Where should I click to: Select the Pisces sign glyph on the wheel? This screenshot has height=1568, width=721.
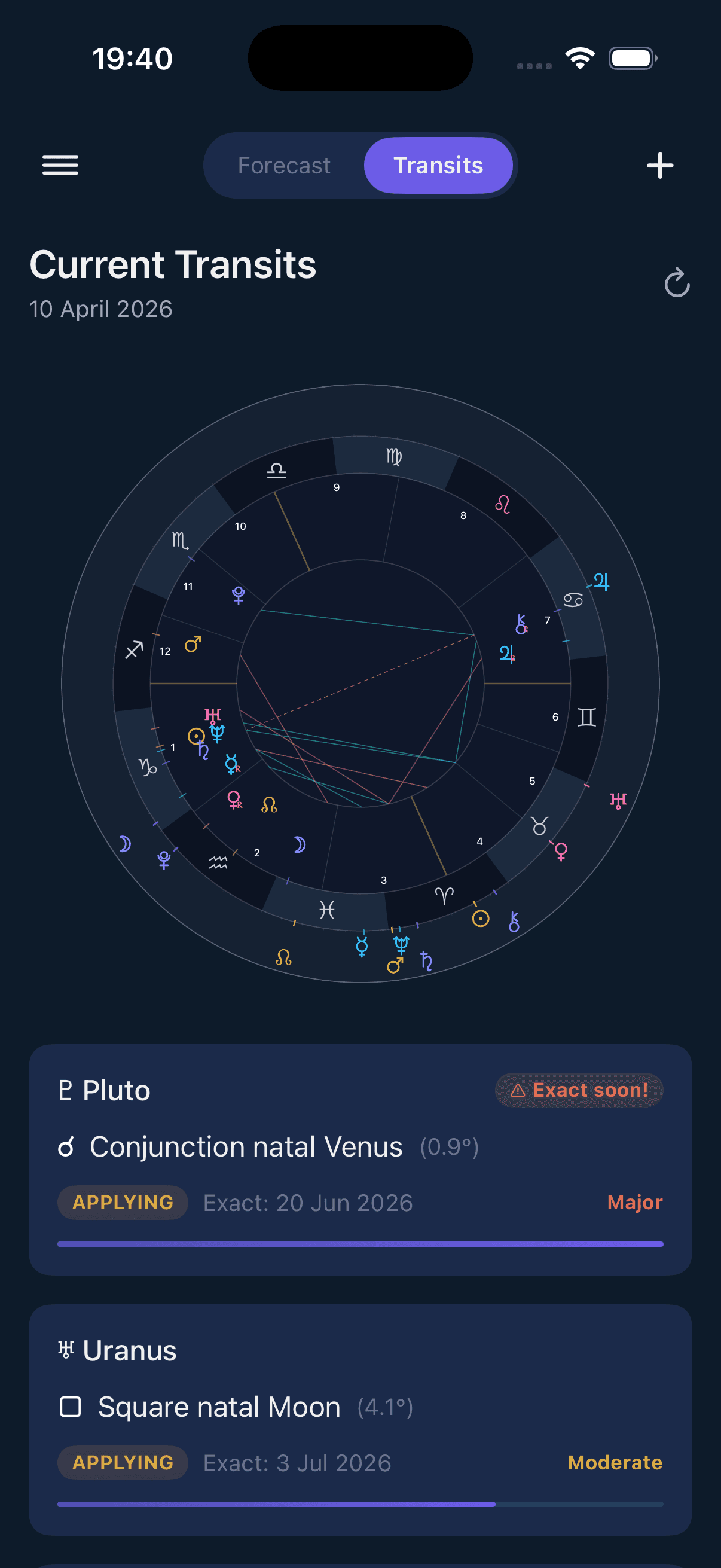(327, 908)
